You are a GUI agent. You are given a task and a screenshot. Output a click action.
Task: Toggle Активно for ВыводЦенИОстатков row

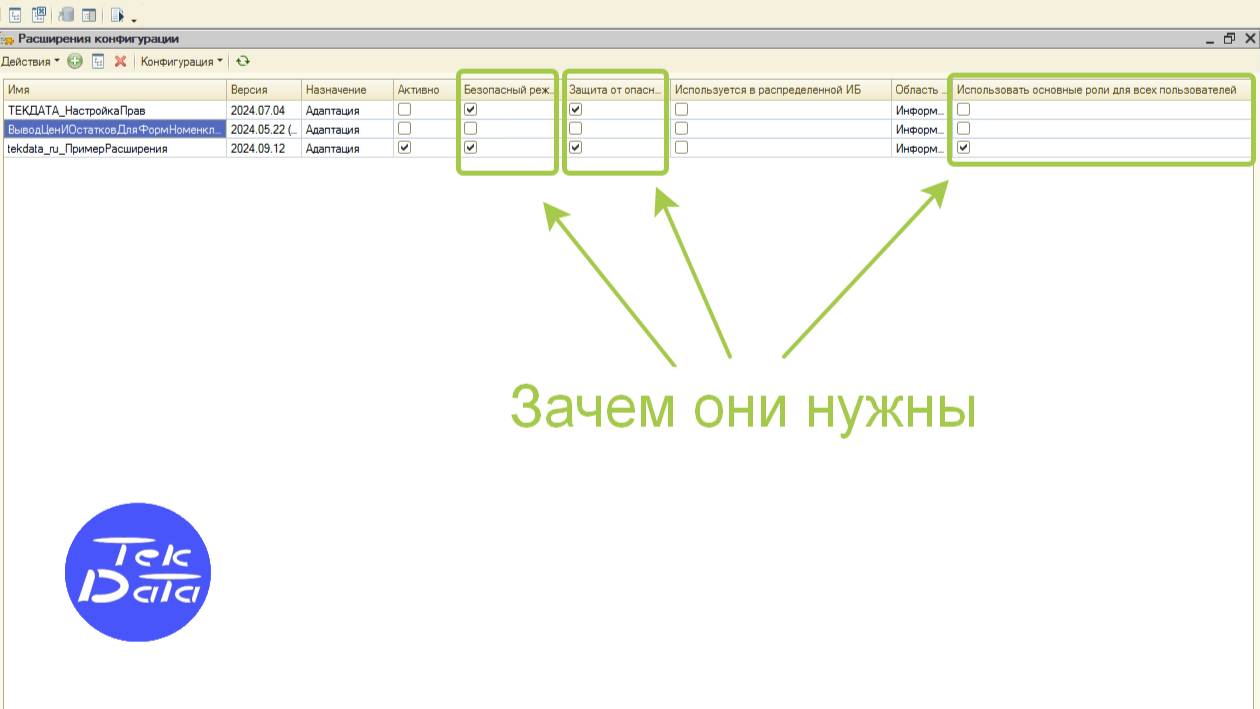404,128
